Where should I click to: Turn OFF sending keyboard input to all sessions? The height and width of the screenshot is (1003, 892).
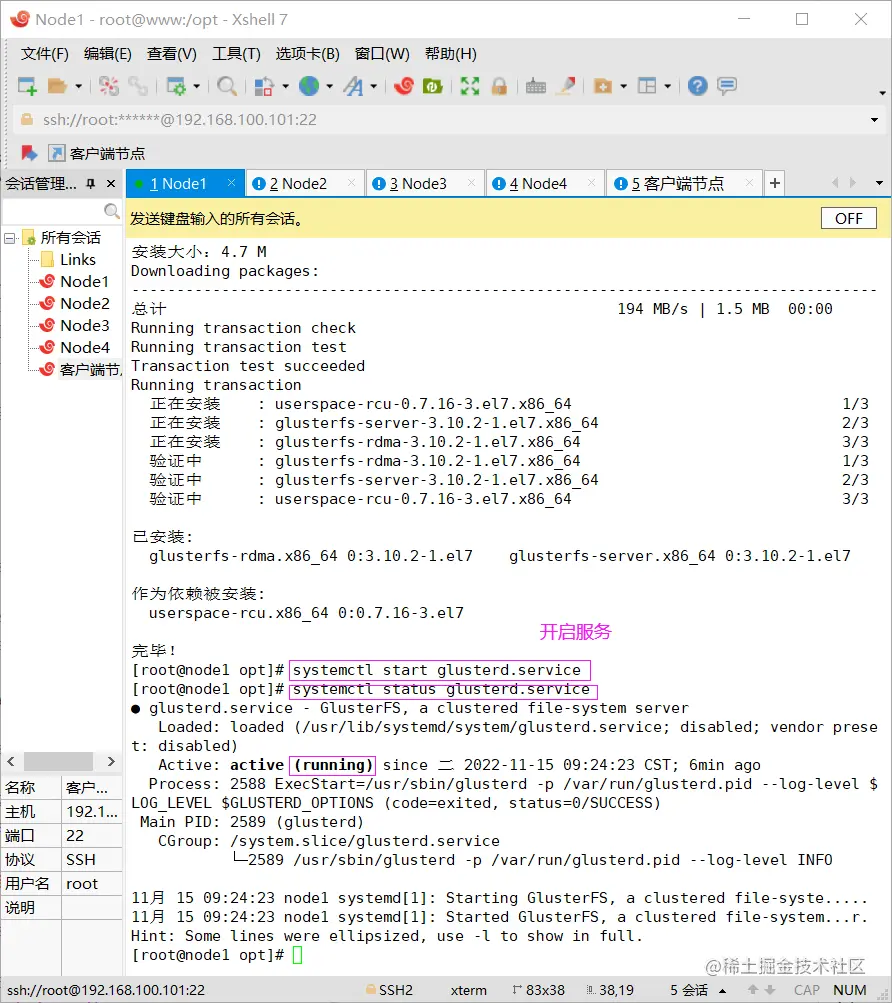(x=848, y=219)
